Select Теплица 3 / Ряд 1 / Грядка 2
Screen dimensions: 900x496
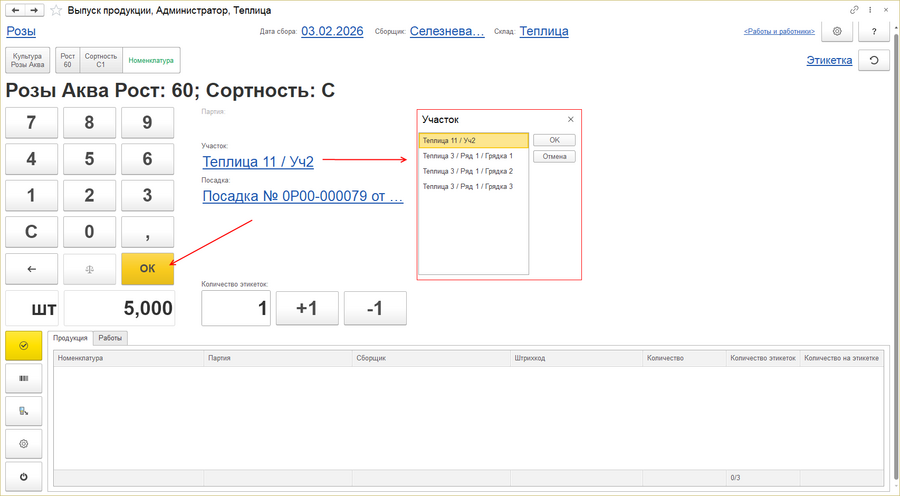pos(474,171)
